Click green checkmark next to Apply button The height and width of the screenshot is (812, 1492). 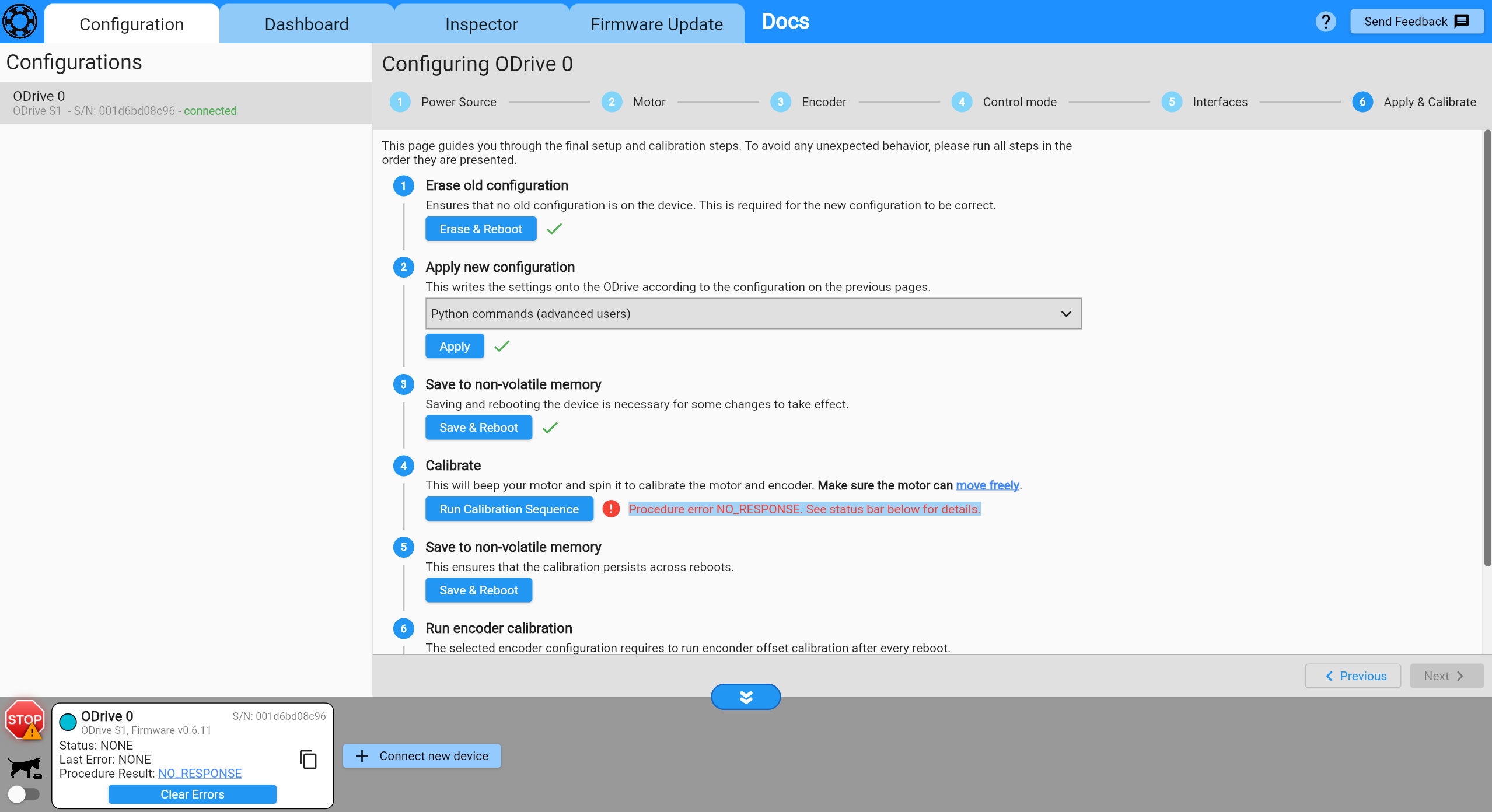tap(502, 346)
